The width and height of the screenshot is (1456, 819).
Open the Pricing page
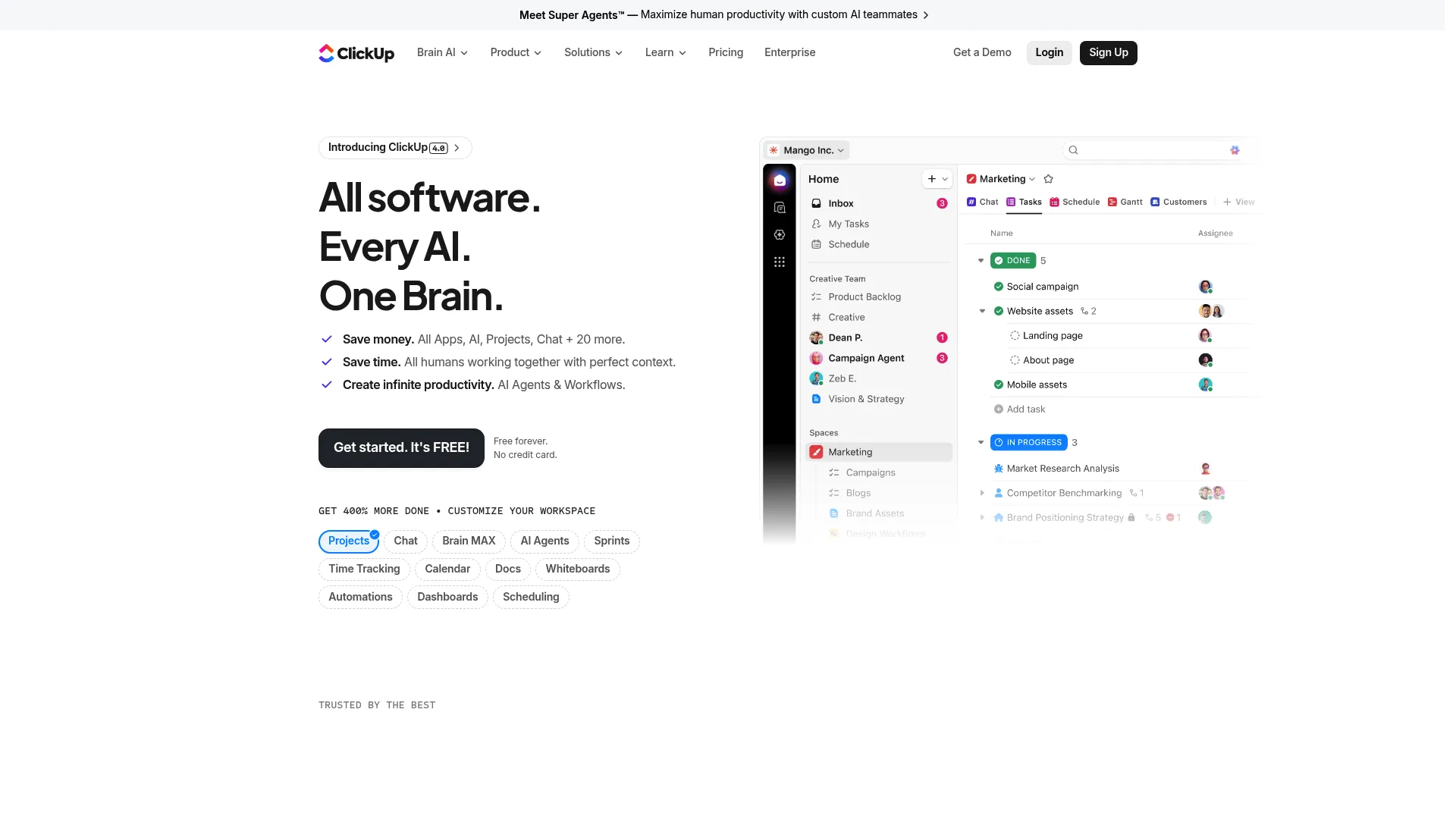click(726, 53)
